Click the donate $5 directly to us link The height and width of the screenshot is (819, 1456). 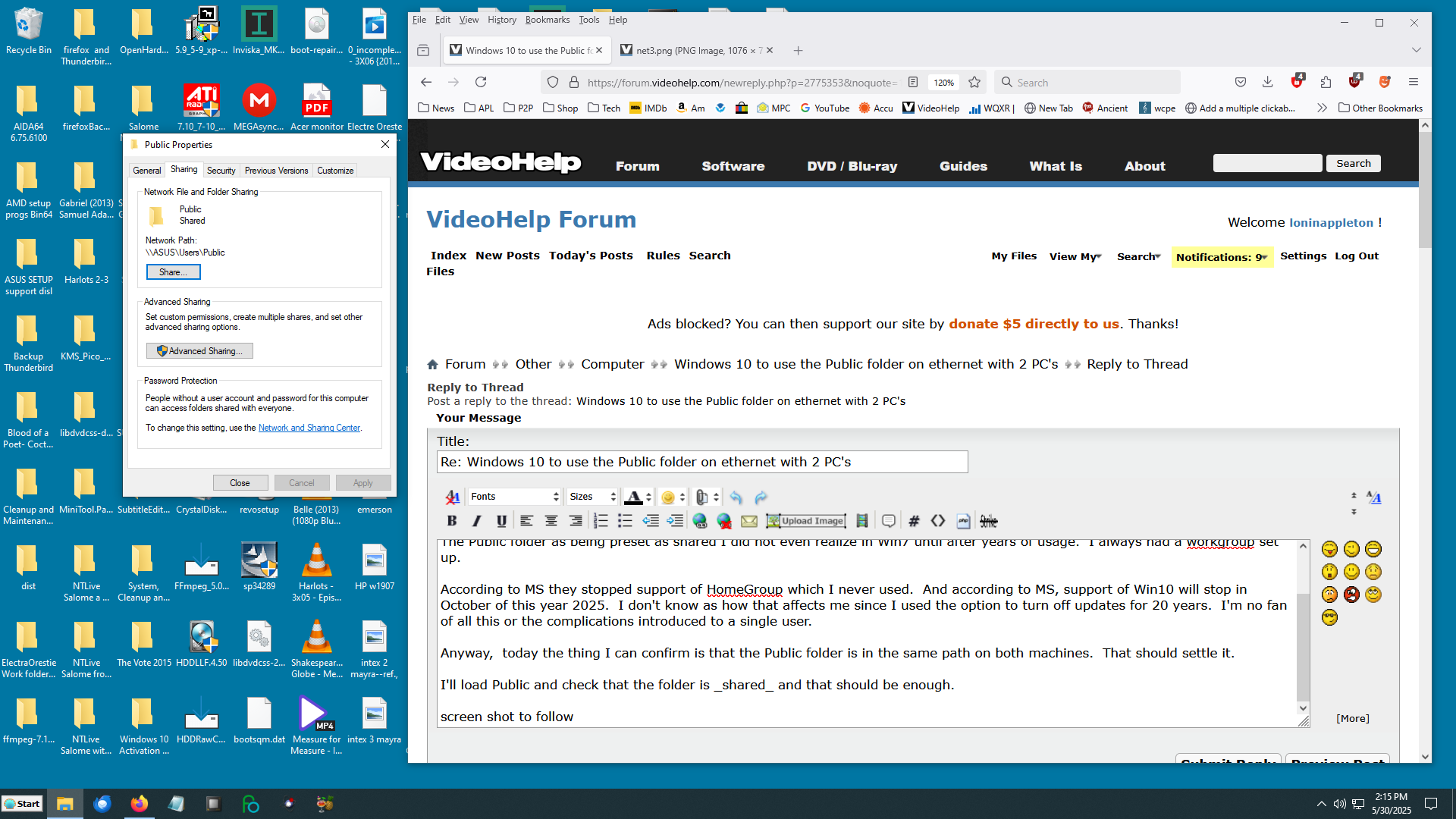[1034, 324]
